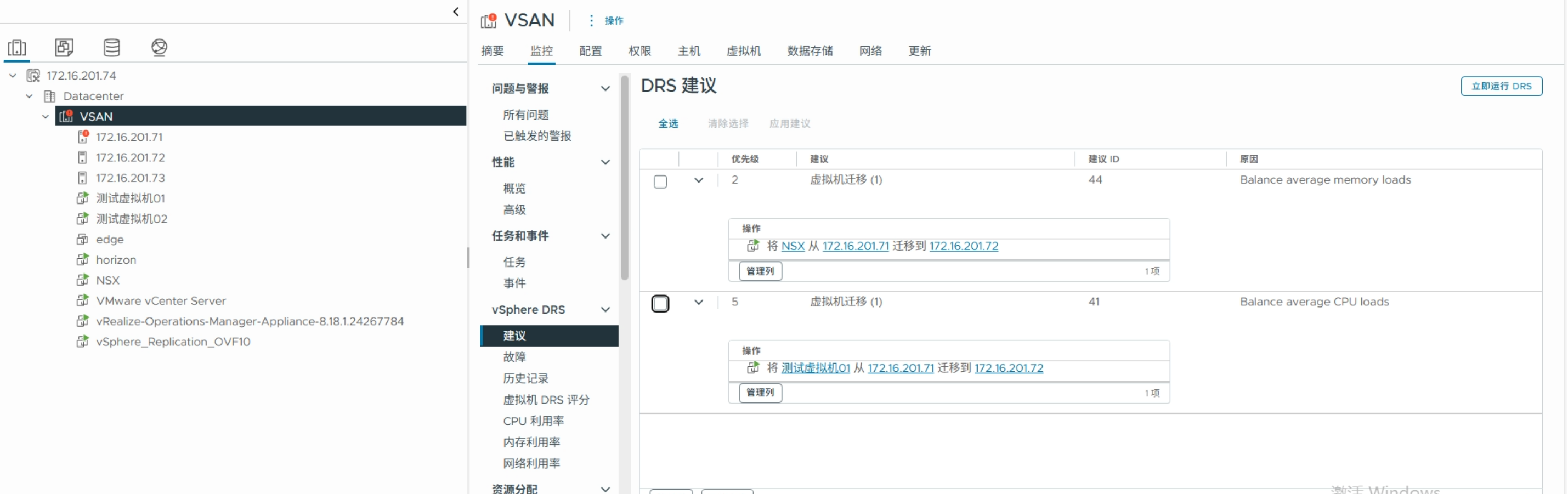Switch to the 主机 tab
This screenshot has height=494, width=1568.
(x=689, y=51)
